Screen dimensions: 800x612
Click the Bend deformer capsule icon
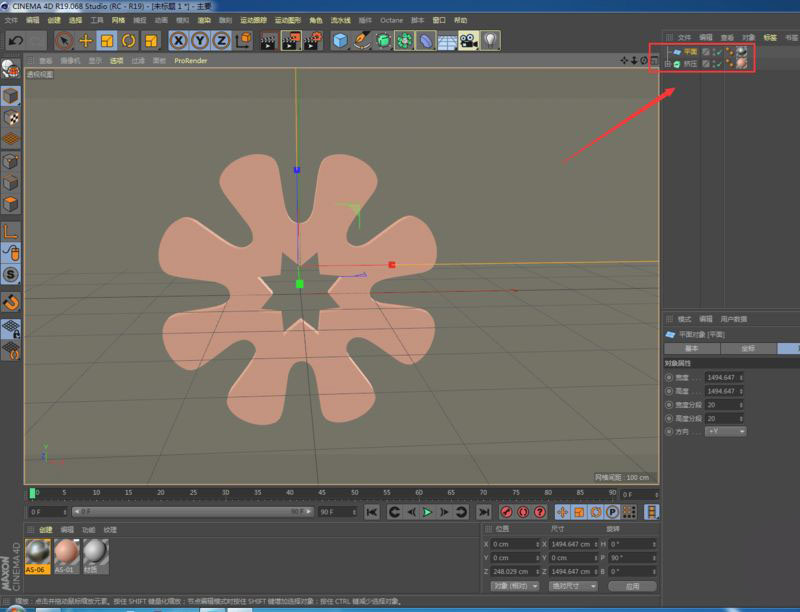point(426,40)
